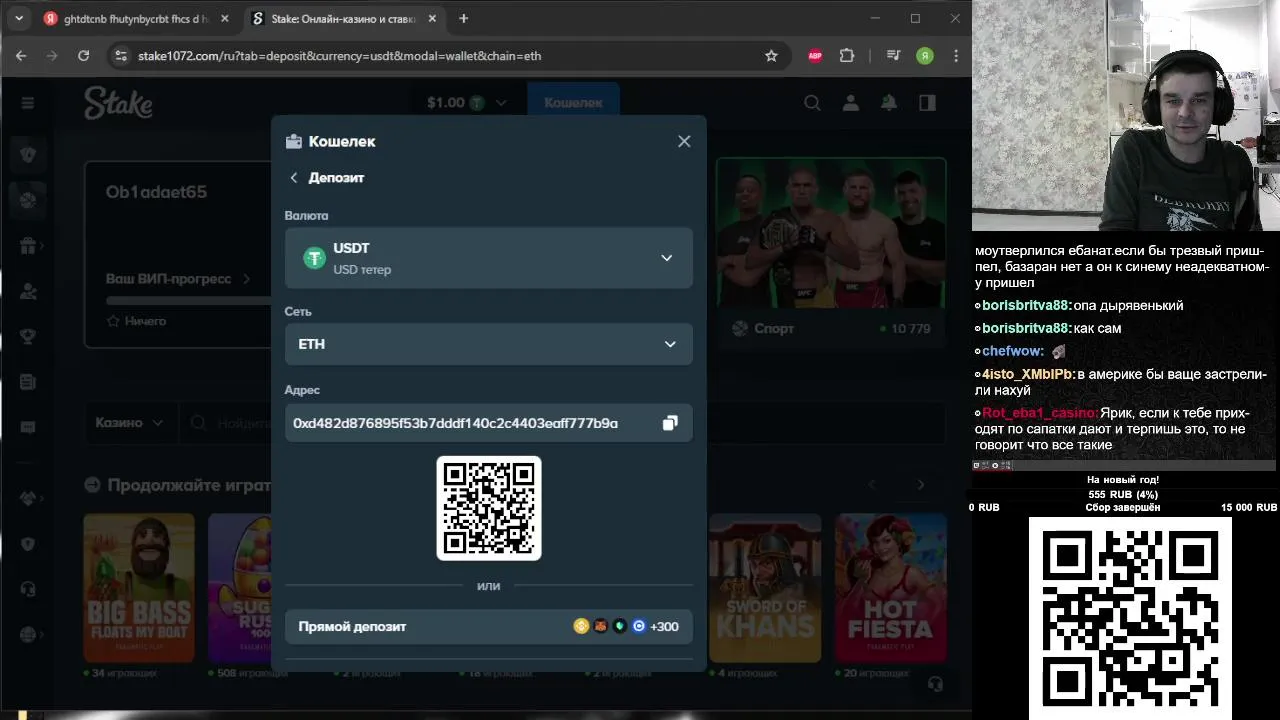The image size is (1280, 720).
Task: Open the USDT currency dropdown
Action: pos(488,258)
